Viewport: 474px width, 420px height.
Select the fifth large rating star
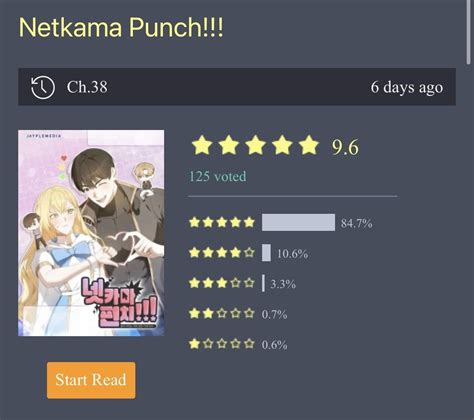click(x=309, y=145)
